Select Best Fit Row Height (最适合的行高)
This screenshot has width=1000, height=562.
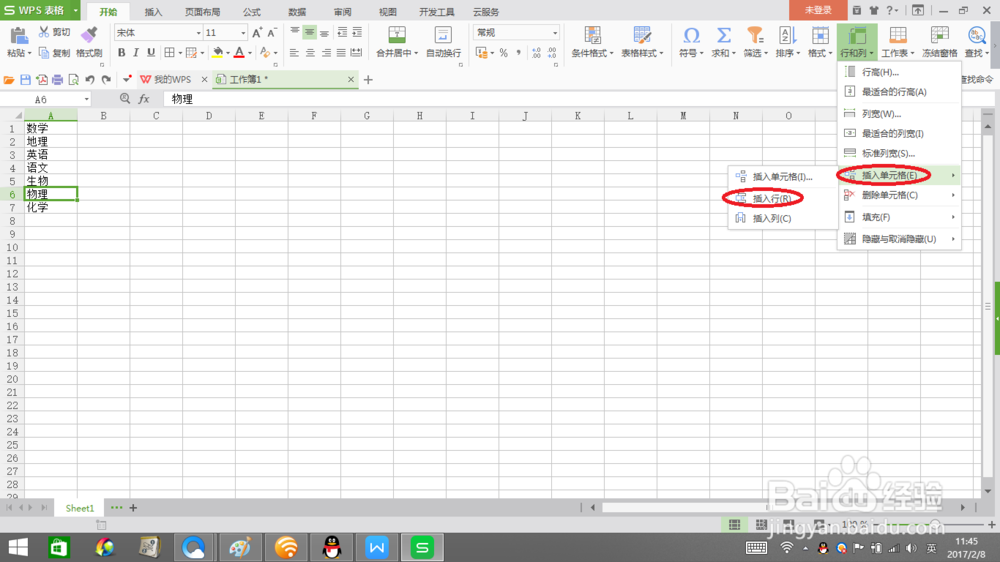click(899, 92)
